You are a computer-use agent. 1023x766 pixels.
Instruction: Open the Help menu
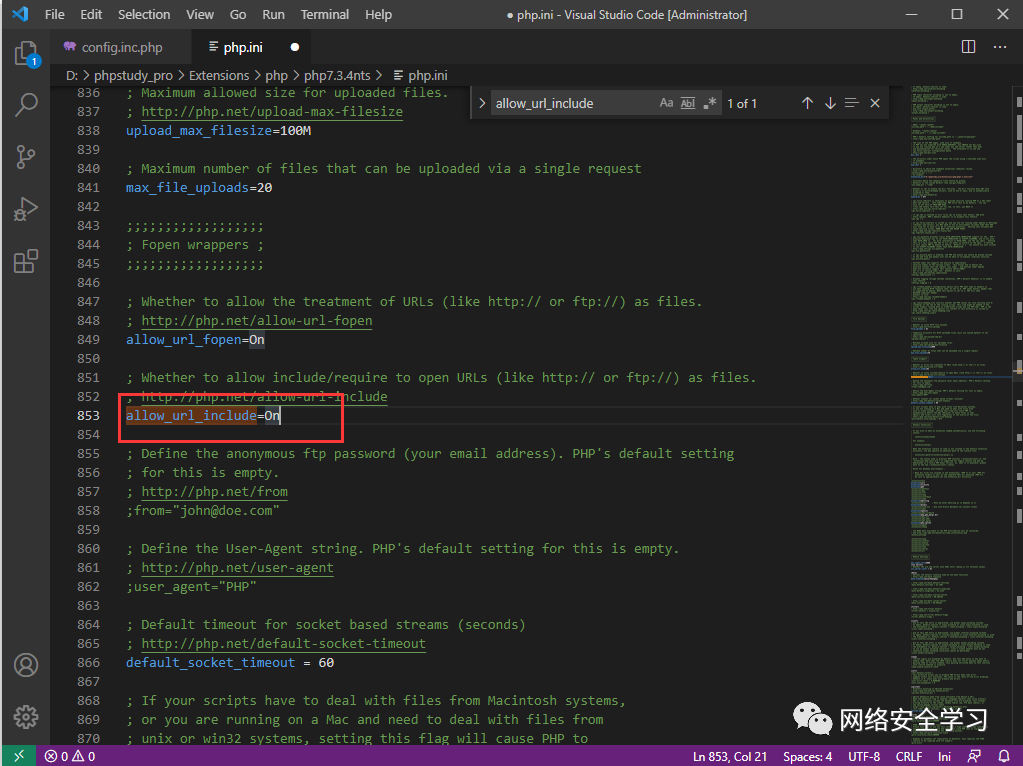[378, 14]
